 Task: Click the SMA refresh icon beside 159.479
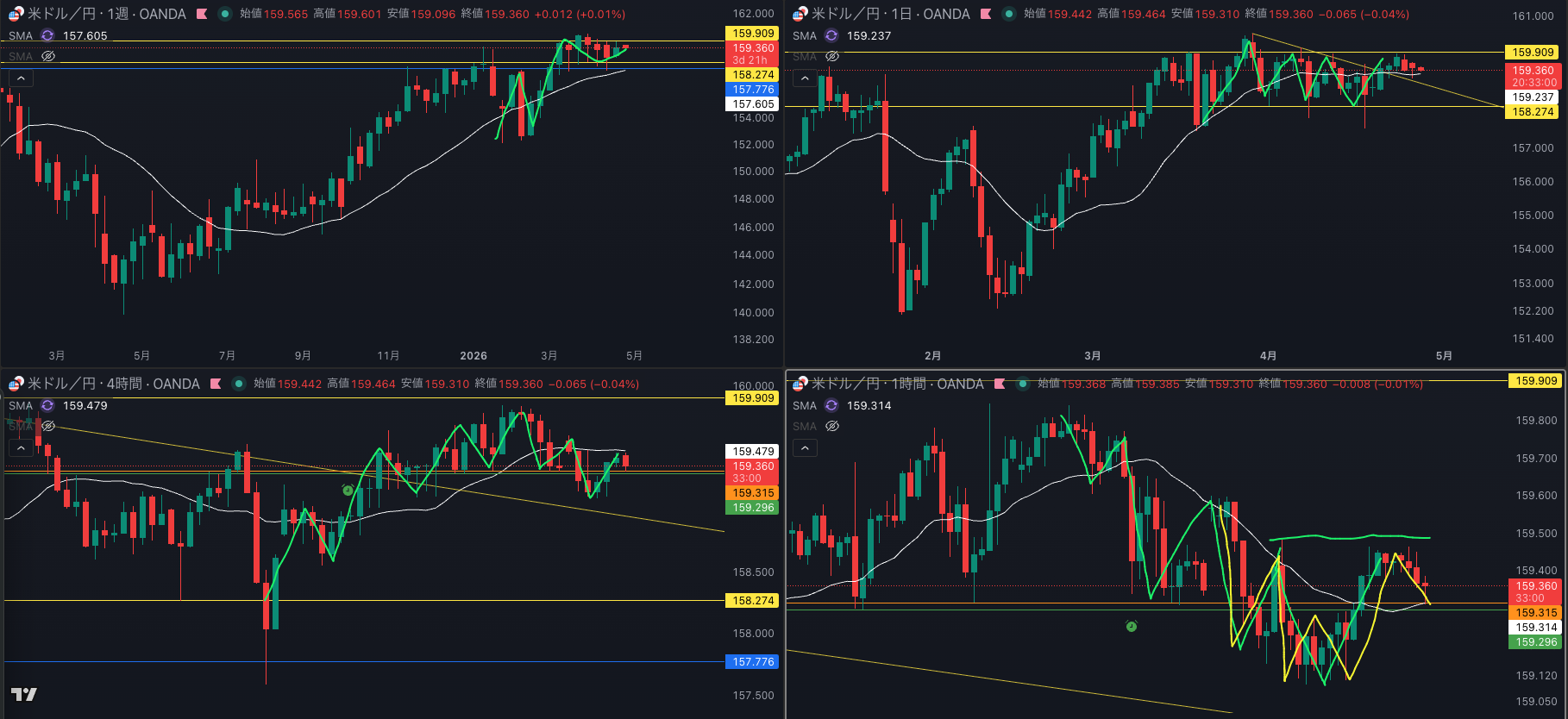point(47,405)
